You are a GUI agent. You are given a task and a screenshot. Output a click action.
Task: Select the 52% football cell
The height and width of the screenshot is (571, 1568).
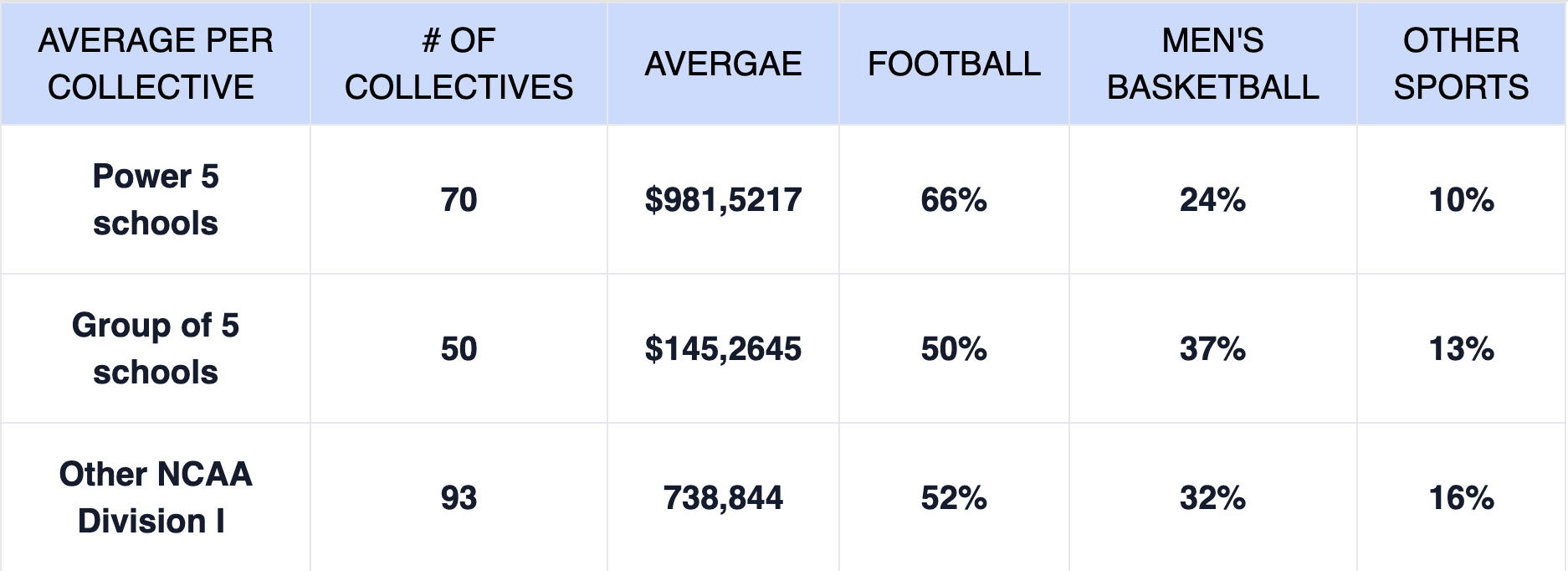(954, 498)
